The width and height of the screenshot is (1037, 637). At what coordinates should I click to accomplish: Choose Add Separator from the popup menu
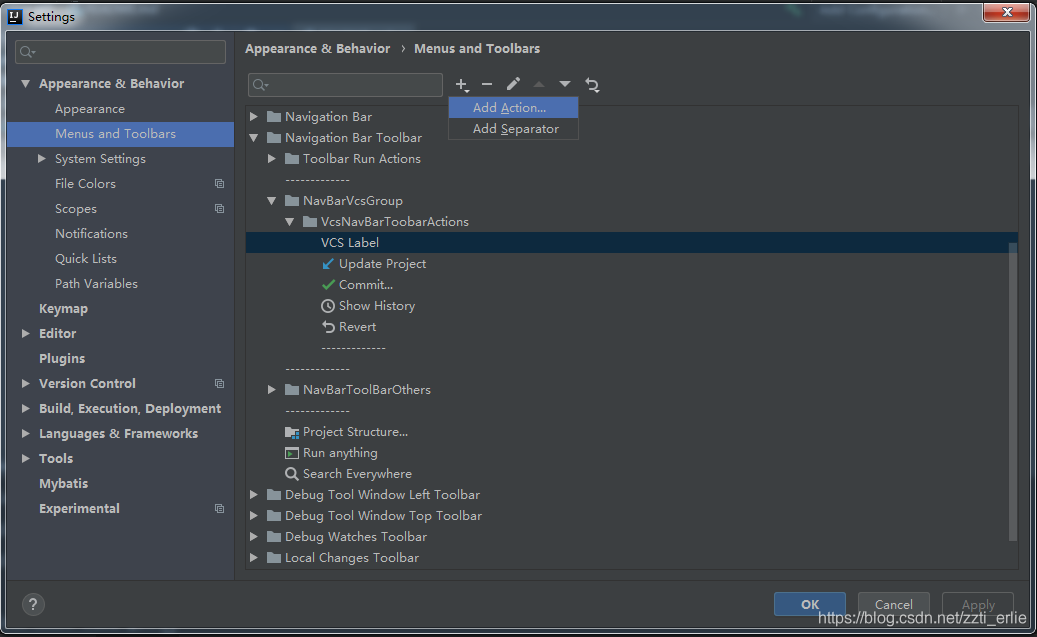click(x=515, y=129)
